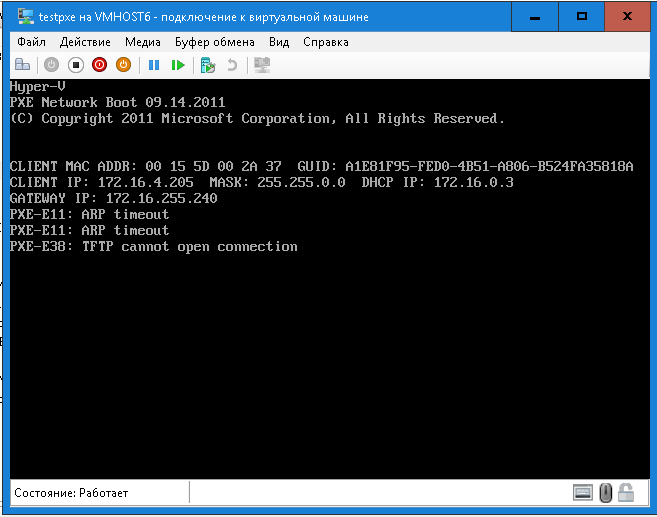Click the red Shut Down icon
This screenshot has width=657, height=517.
tap(99, 65)
